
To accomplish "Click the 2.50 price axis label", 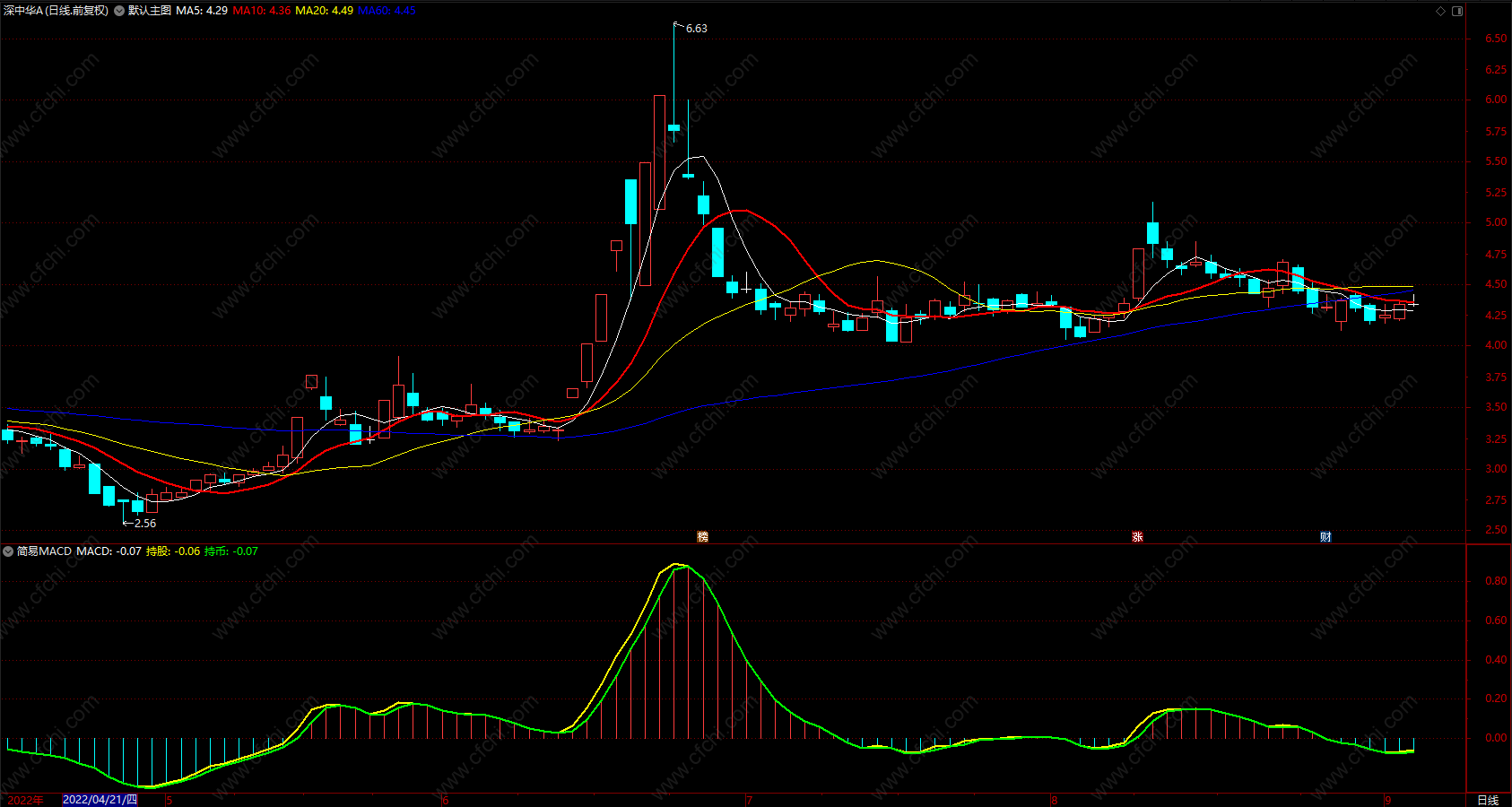I will 1496,530.
